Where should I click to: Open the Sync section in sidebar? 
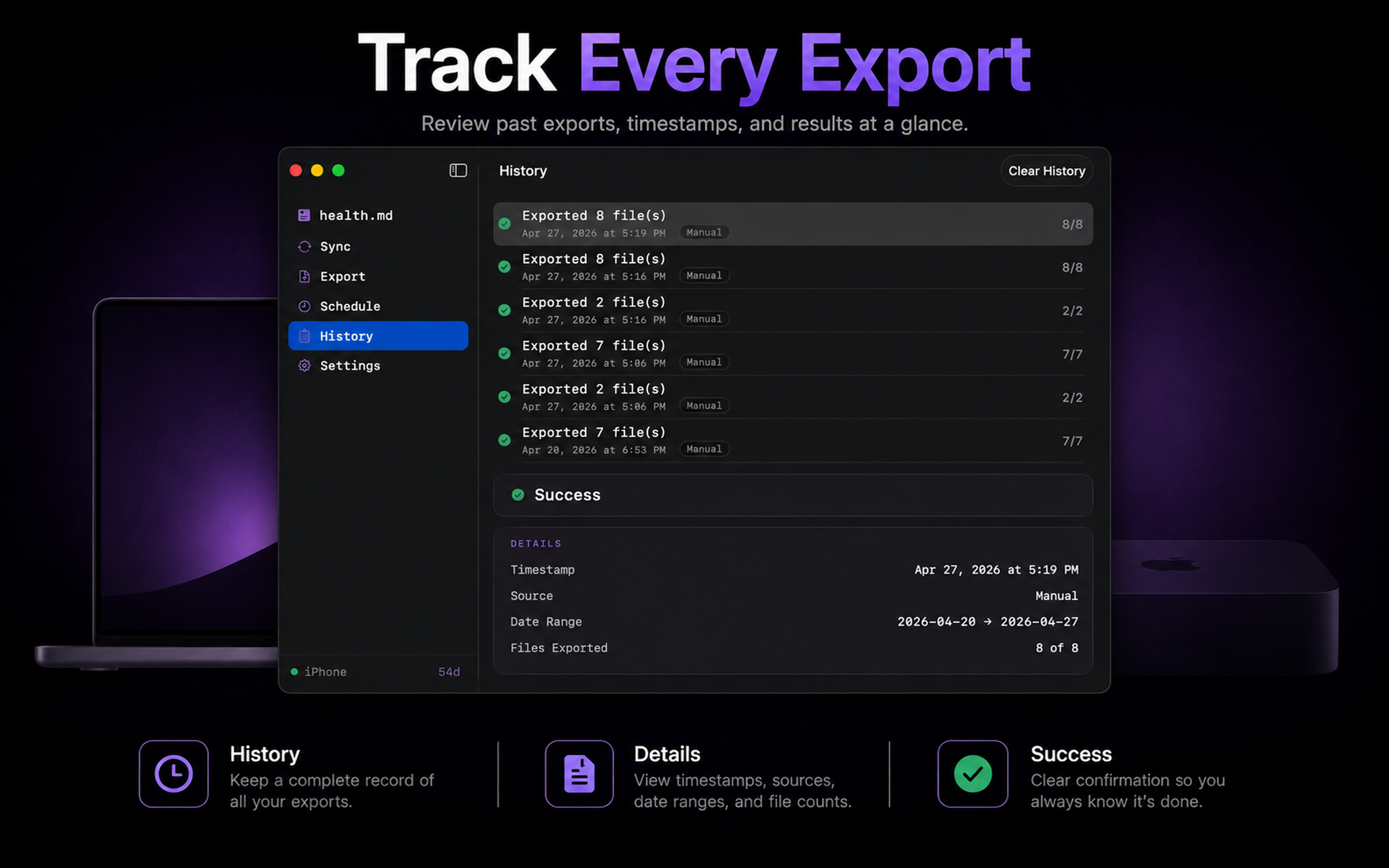(378, 246)
